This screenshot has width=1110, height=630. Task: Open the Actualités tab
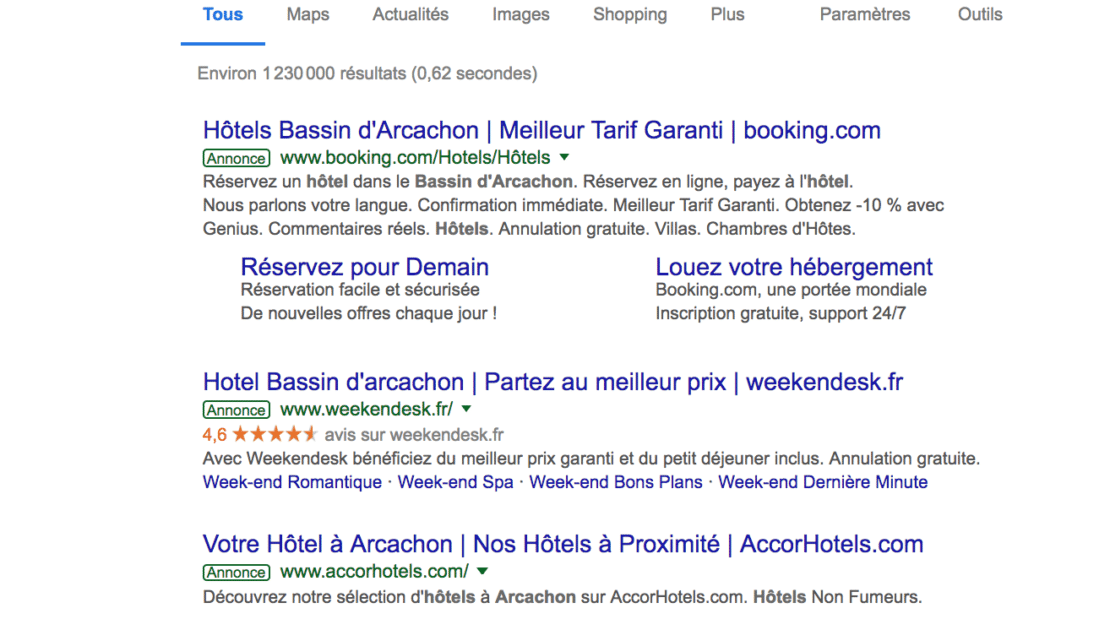[x=410, y=15]
